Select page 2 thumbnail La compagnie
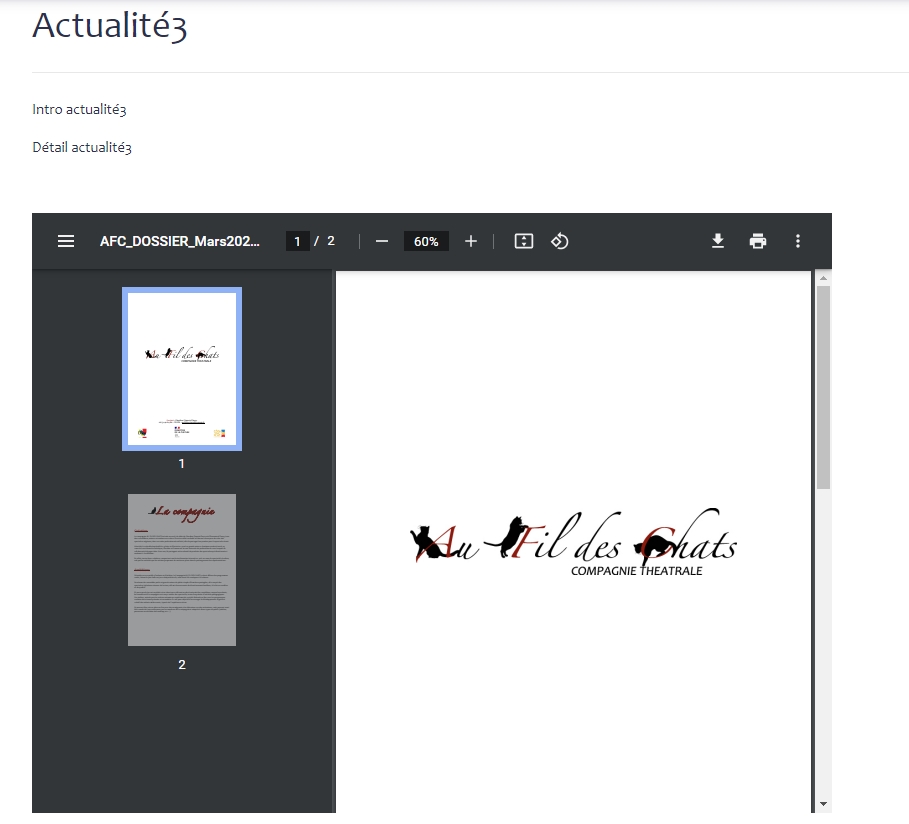 (182, 570)
